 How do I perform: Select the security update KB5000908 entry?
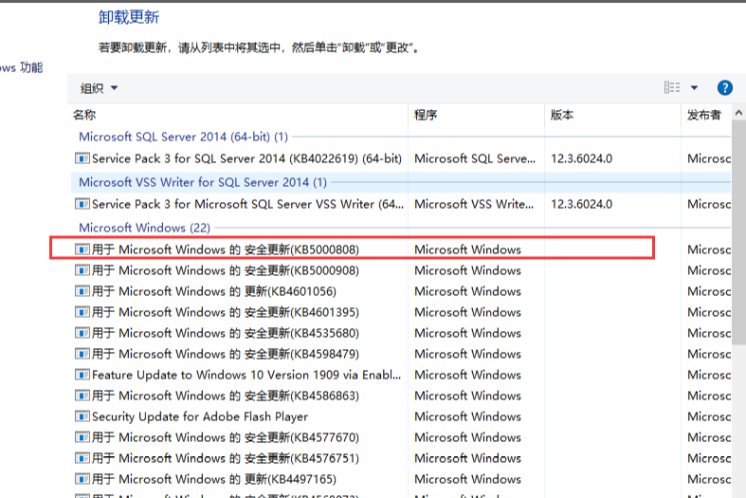pyautogui.click(x=225, y=270)
